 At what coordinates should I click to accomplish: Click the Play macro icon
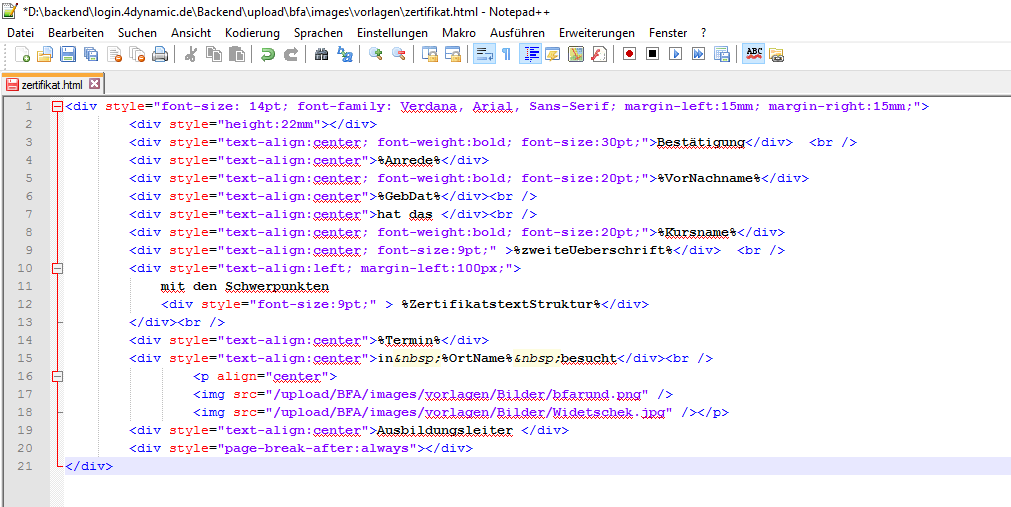[676, 54]
